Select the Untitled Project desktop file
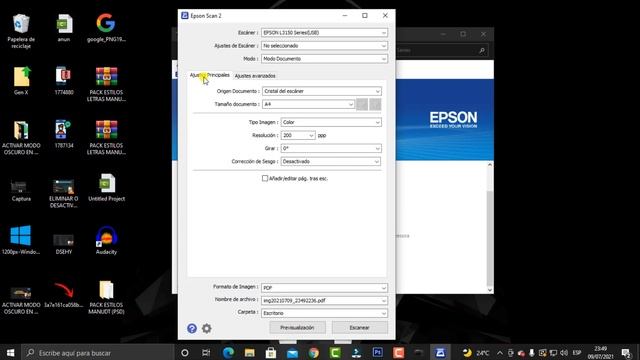Image resolution: width=640 pixels, height=360 pixels. [x=107, y=187]
